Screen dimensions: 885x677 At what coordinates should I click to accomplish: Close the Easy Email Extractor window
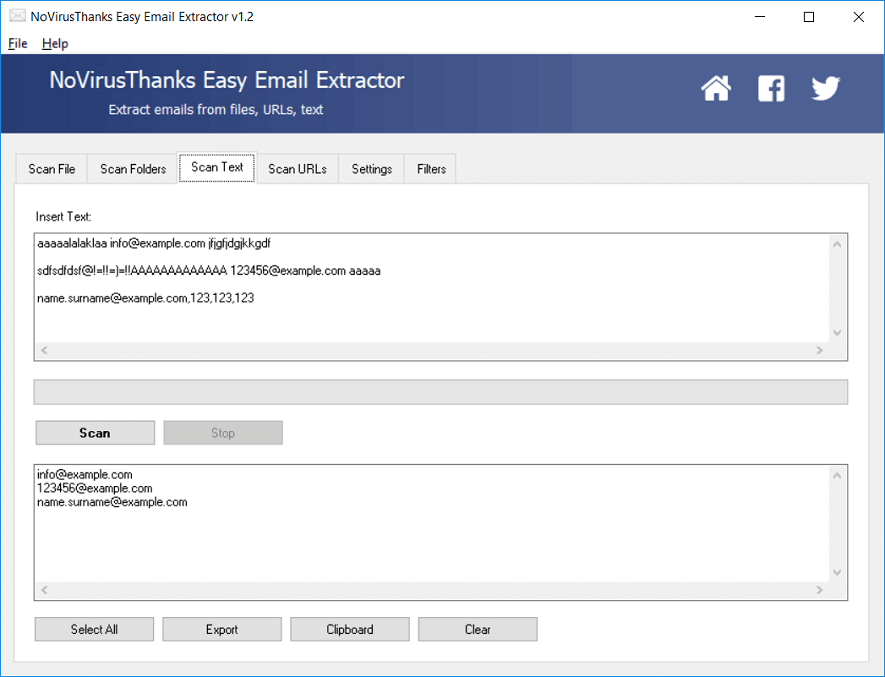(858, 16)
